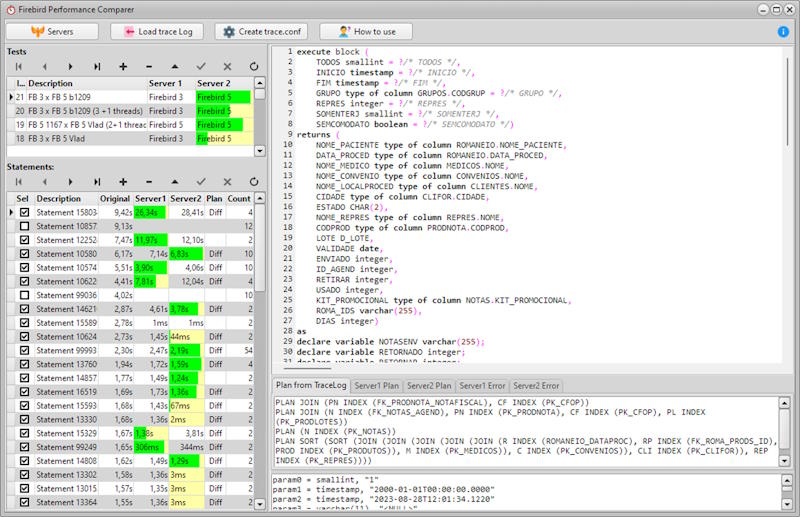Enable the Statement 99036 checkbox
Image resolution: width=800 pixels, height=517 pixels.
pyautogui.click(x=25, y=296)
